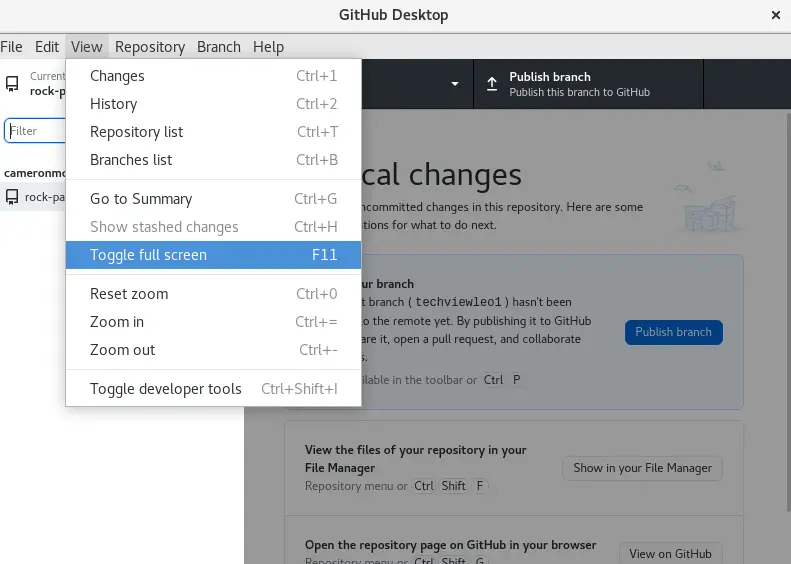Screen dimensions: 791x564
Task: Click Show in your File Manager button
Action: (x=642, y=468)
